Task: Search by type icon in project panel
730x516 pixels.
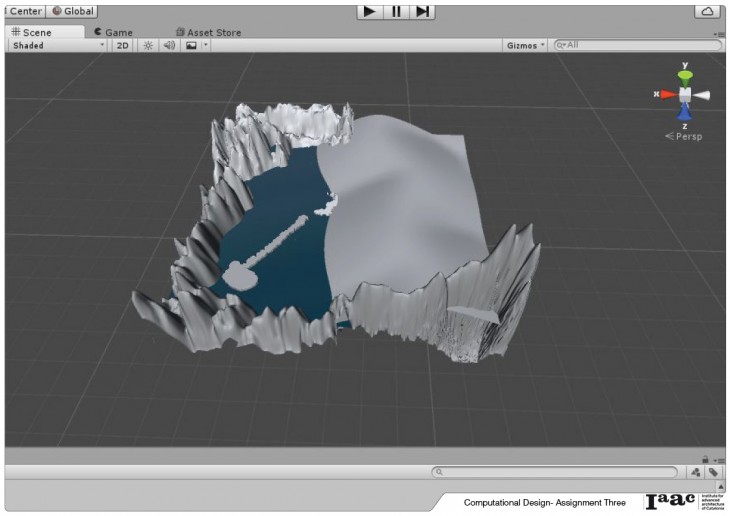Action: (x=696, y=472)
